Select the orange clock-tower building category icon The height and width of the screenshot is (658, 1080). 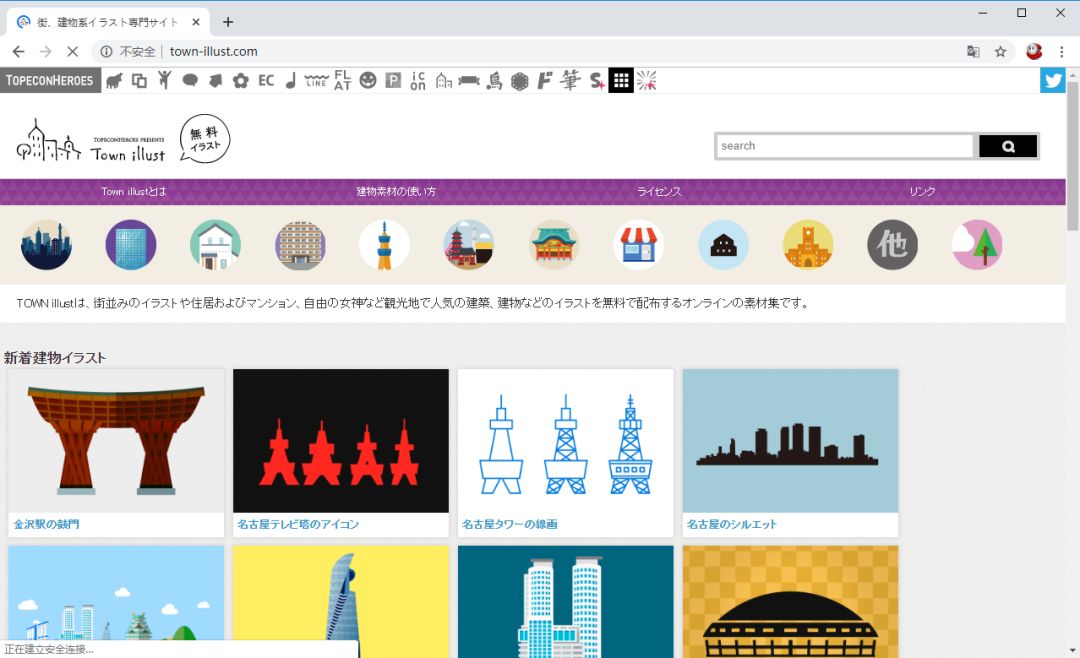coord(808,245)
